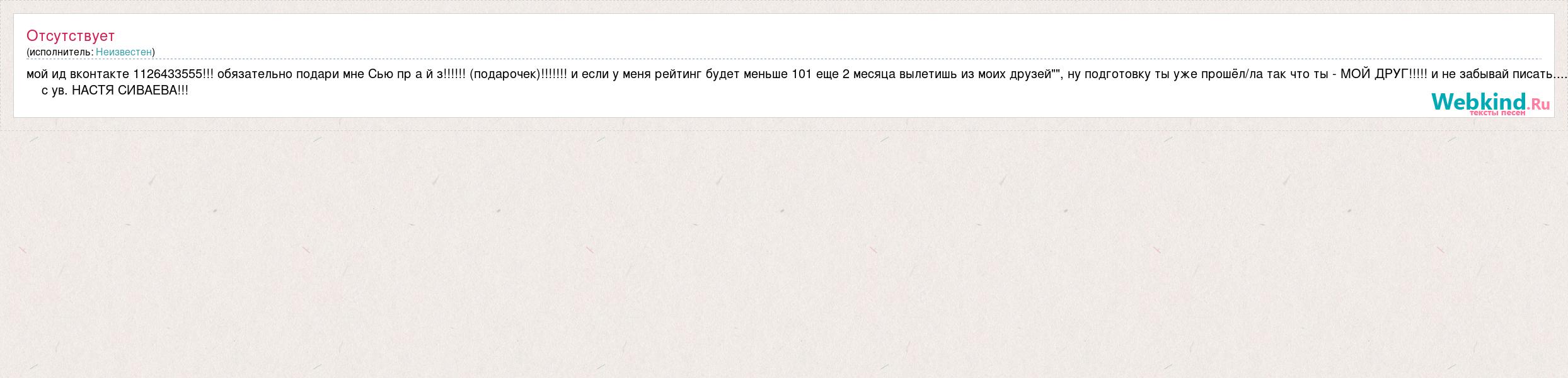The height and width of the screenshot is (378, 1568).
Task: Click the song title Отсутствует
Action: pos(71,35)
